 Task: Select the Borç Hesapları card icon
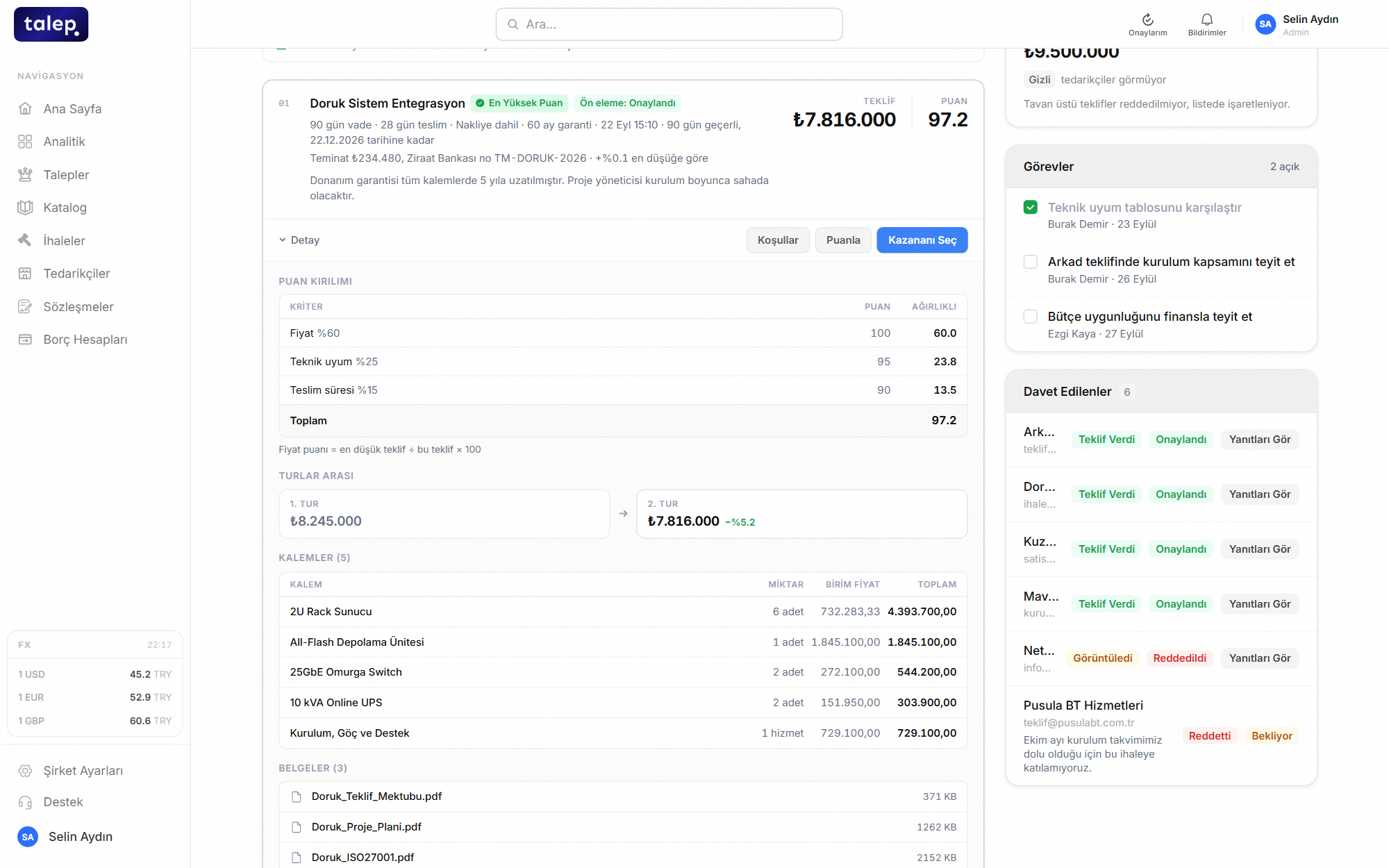25,339
